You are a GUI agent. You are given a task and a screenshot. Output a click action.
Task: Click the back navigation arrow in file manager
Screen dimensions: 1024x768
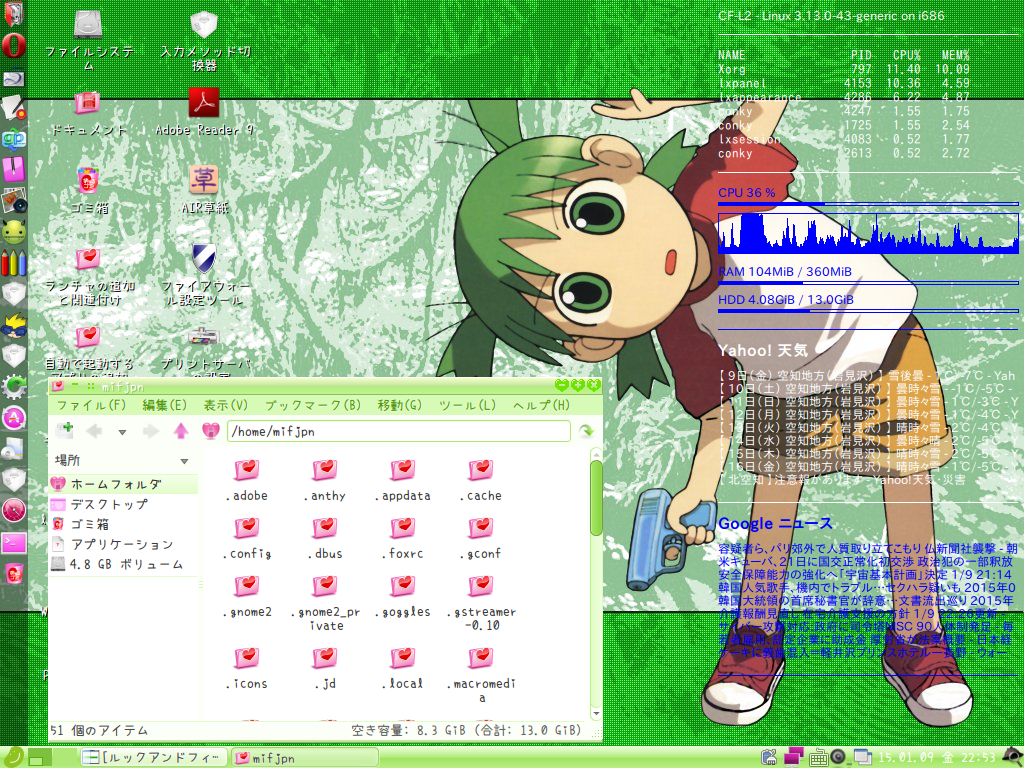click(x=95, y=431)
